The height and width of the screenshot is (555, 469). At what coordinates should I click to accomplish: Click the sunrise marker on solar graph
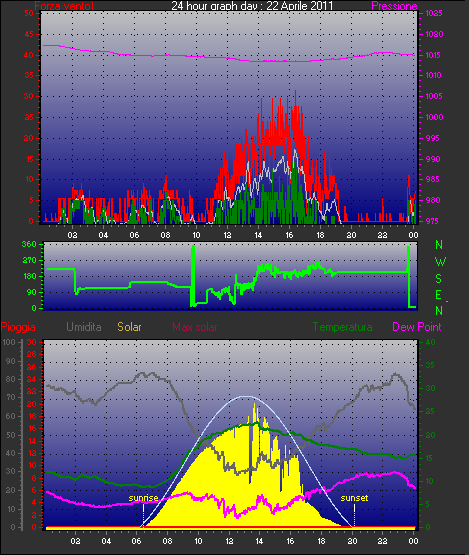tap(143, 498)
